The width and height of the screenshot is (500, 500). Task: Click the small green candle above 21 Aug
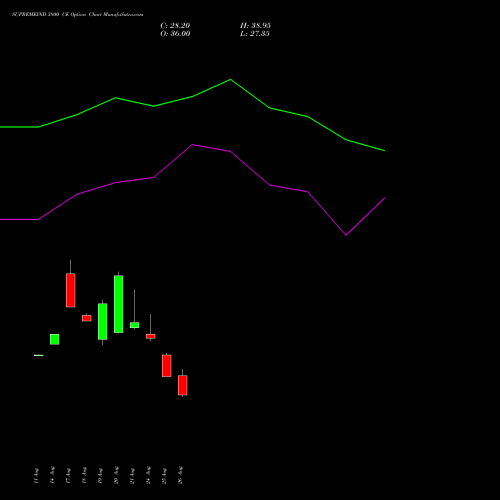(135, 325)
